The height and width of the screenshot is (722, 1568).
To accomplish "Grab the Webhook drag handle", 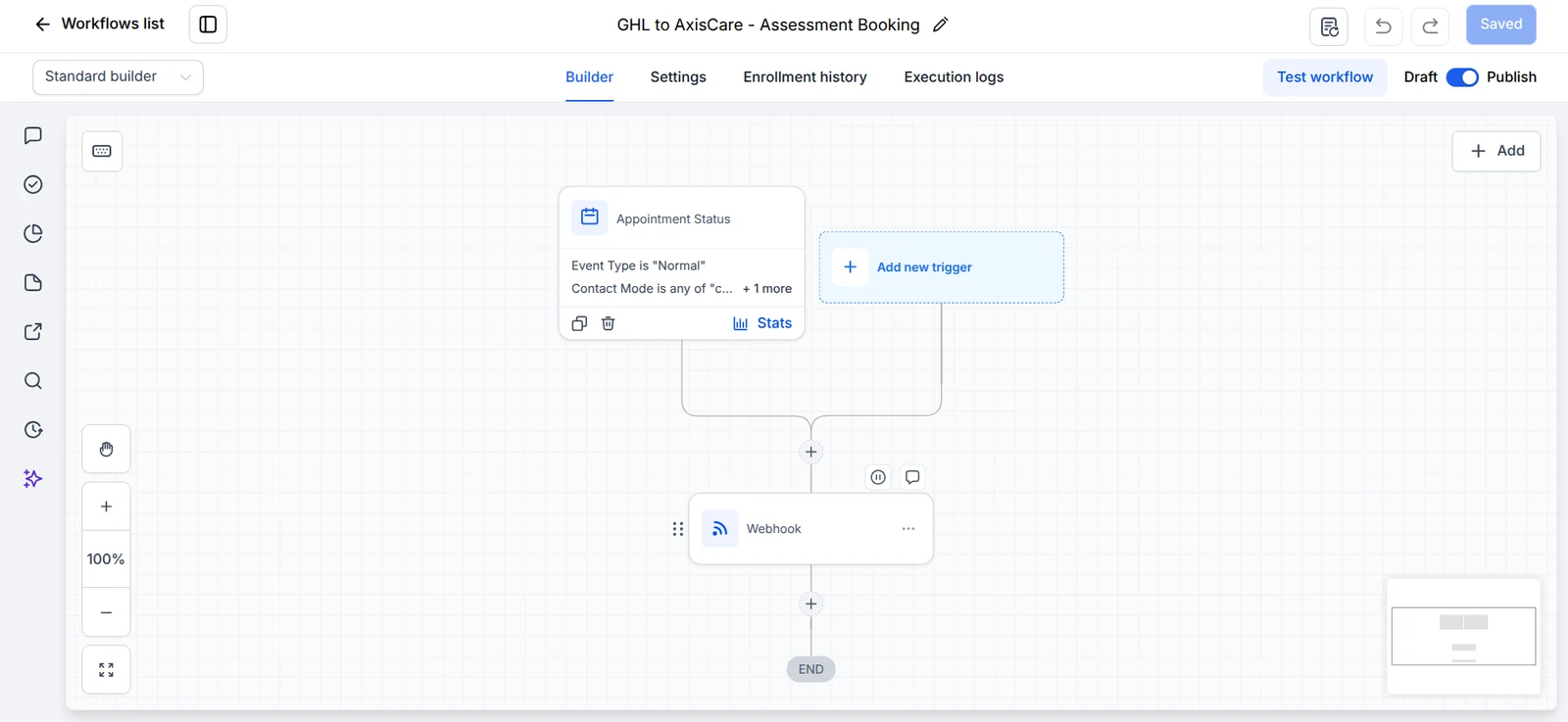I will pyautogui.click(x=677, y=529).
